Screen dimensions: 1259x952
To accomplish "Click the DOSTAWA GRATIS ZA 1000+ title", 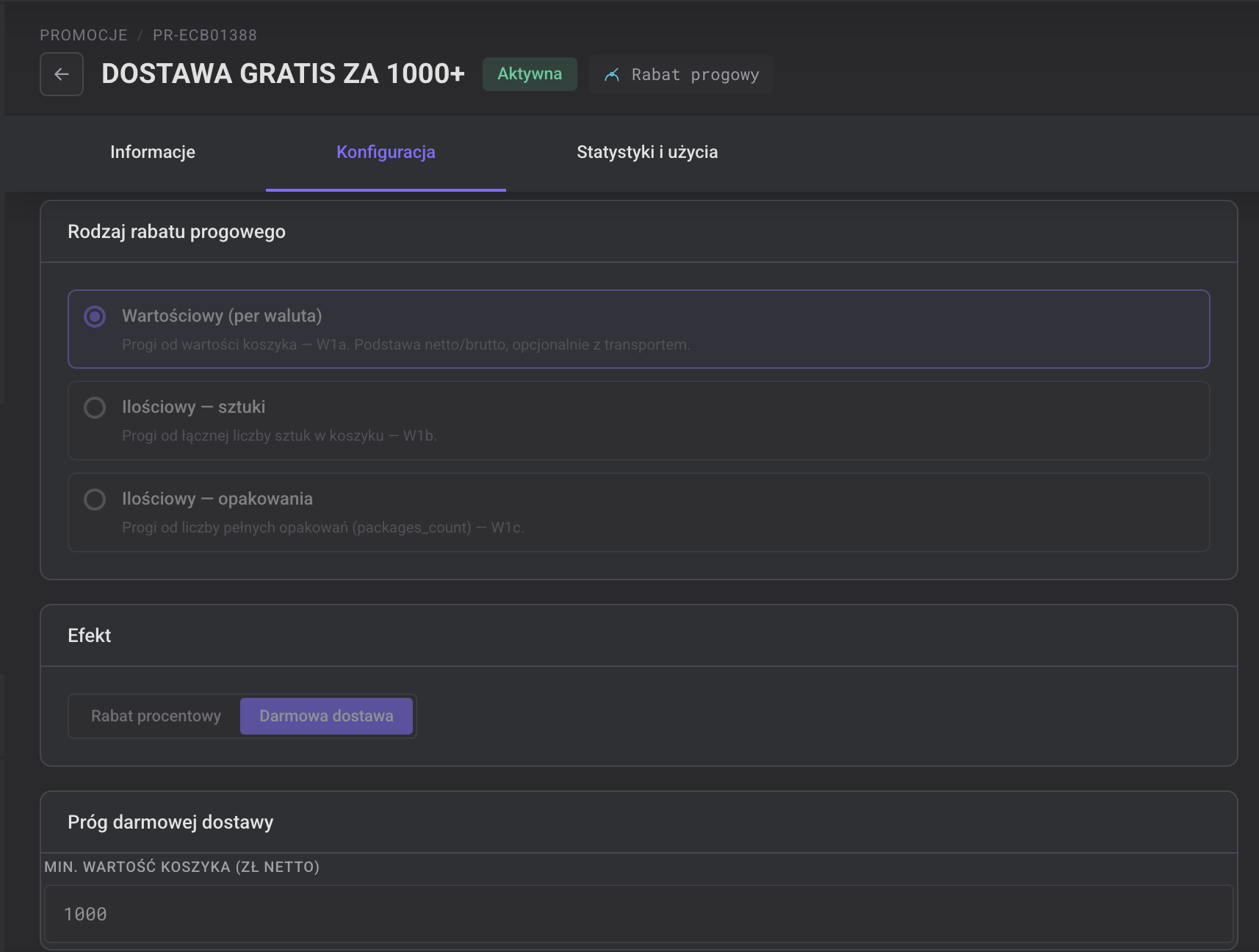I will point(284,73).
